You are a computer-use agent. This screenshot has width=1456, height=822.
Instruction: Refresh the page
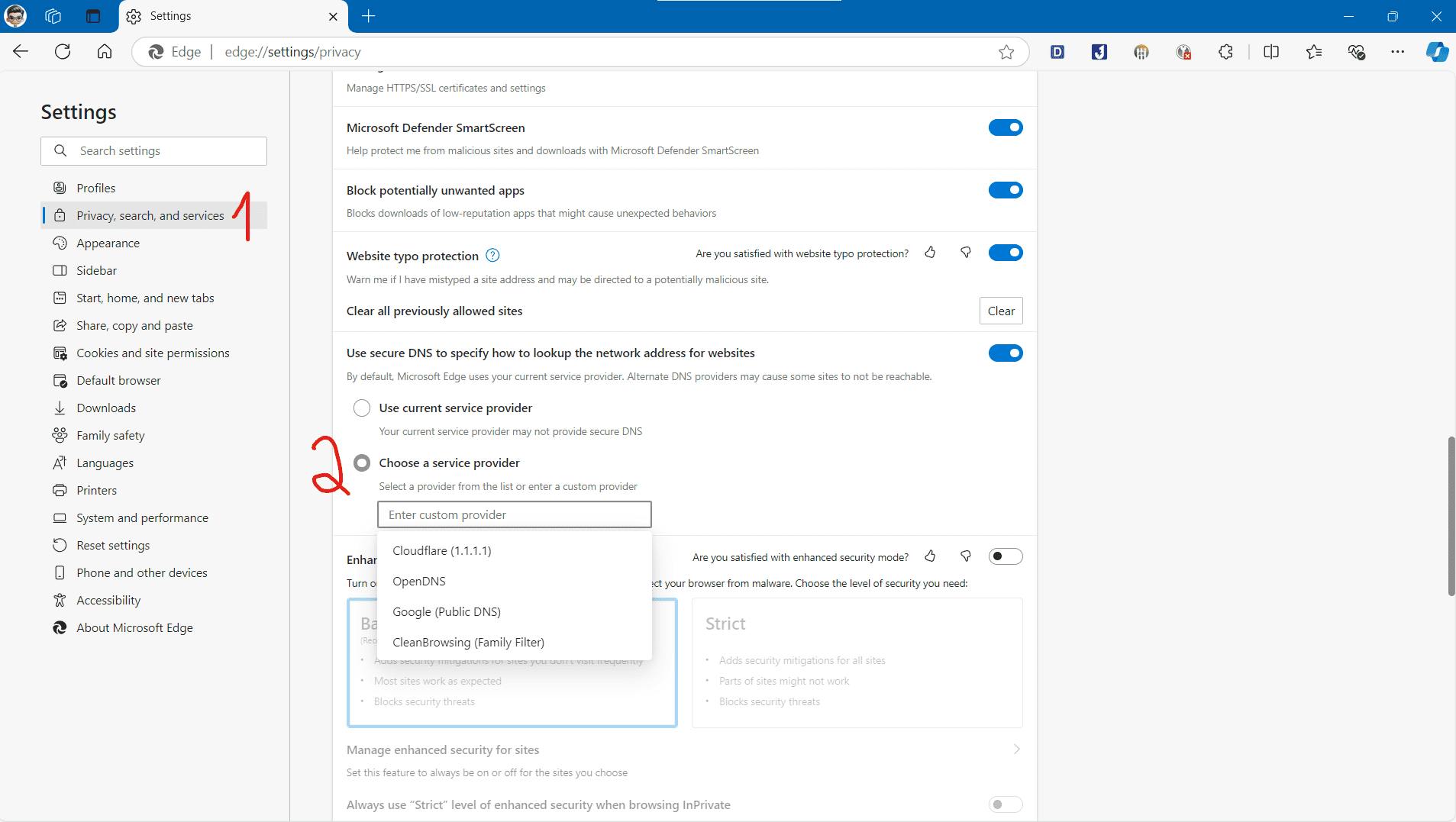[63, 52]
